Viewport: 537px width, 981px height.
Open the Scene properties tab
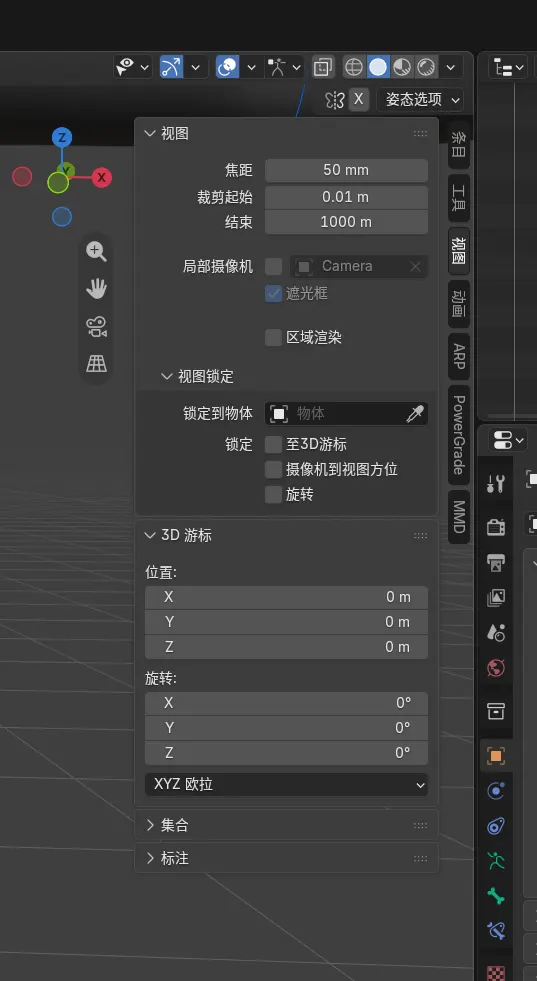tap(496, 633)
